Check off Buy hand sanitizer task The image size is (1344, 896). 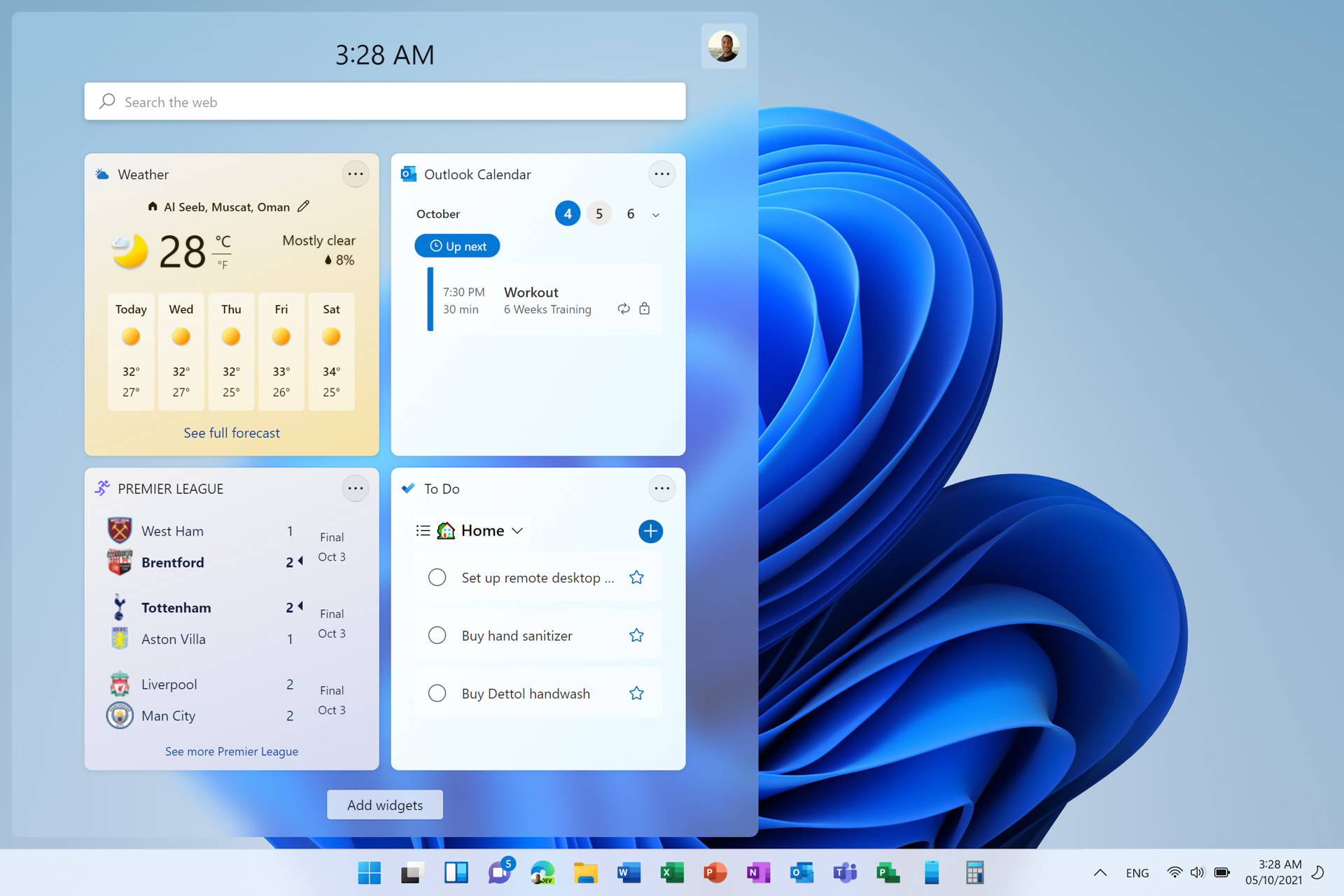point(437,636)
